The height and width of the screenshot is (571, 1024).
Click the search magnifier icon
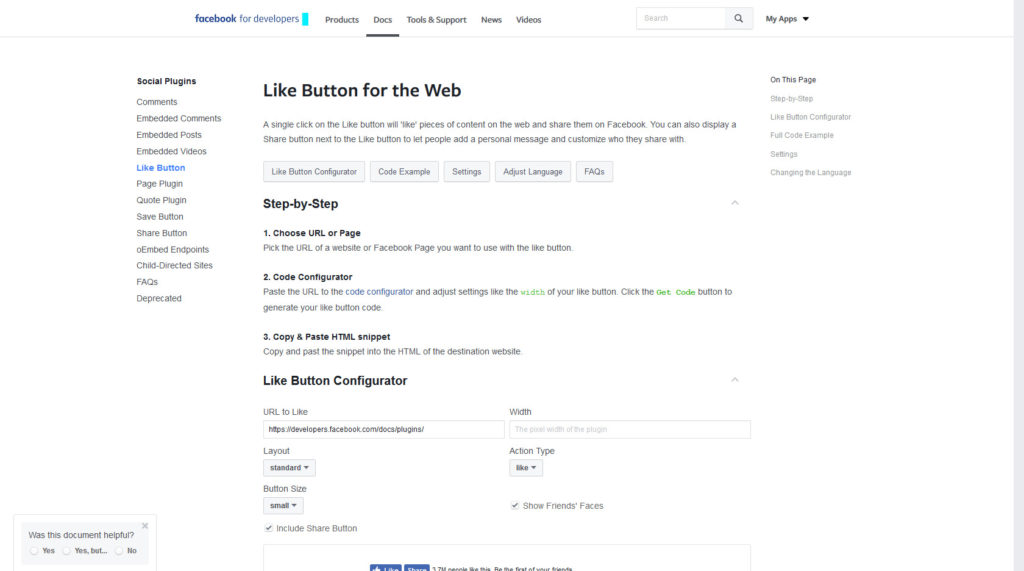pyautogui.click(x=738, y=18)
